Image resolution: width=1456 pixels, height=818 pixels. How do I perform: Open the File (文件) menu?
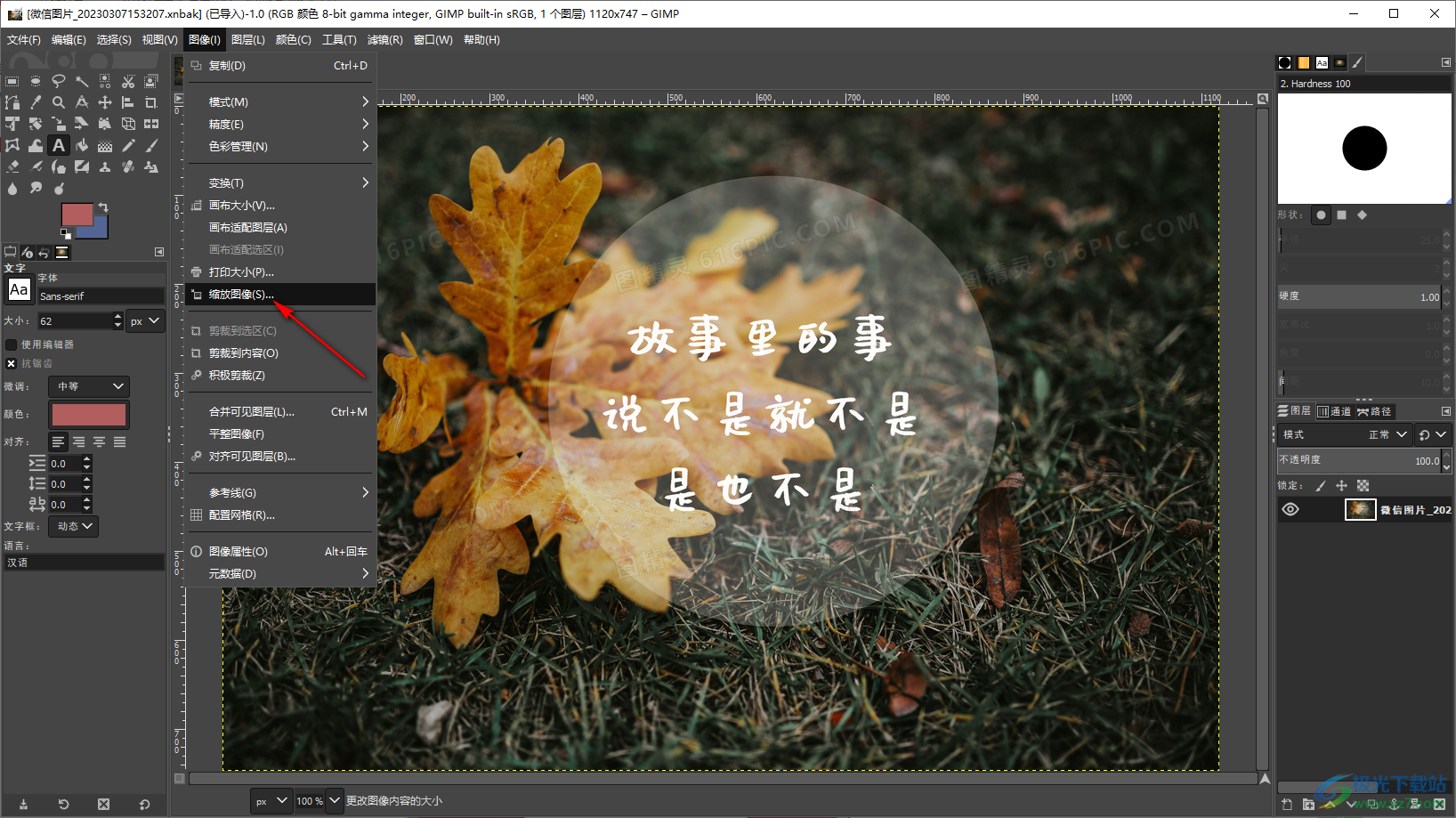(24, 40)
